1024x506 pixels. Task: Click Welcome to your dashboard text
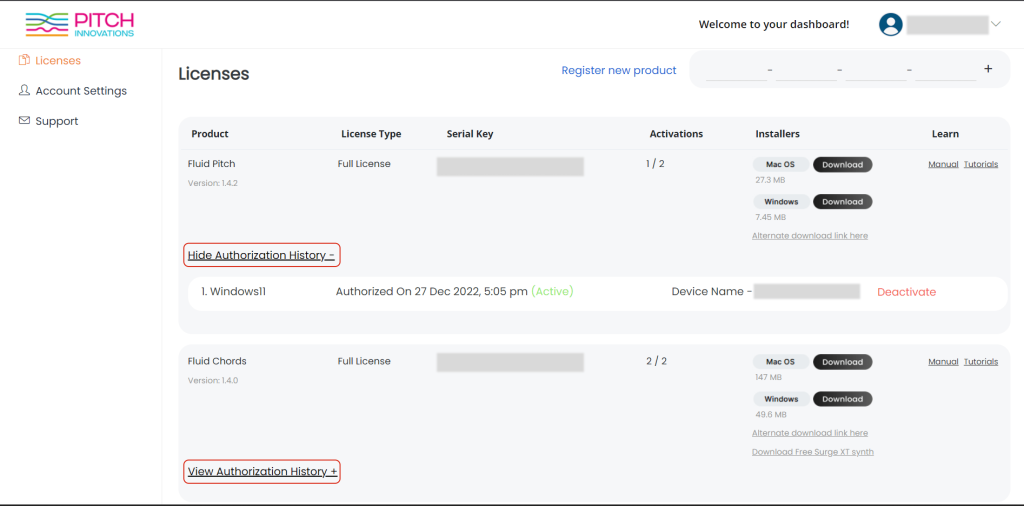point(774,25)
